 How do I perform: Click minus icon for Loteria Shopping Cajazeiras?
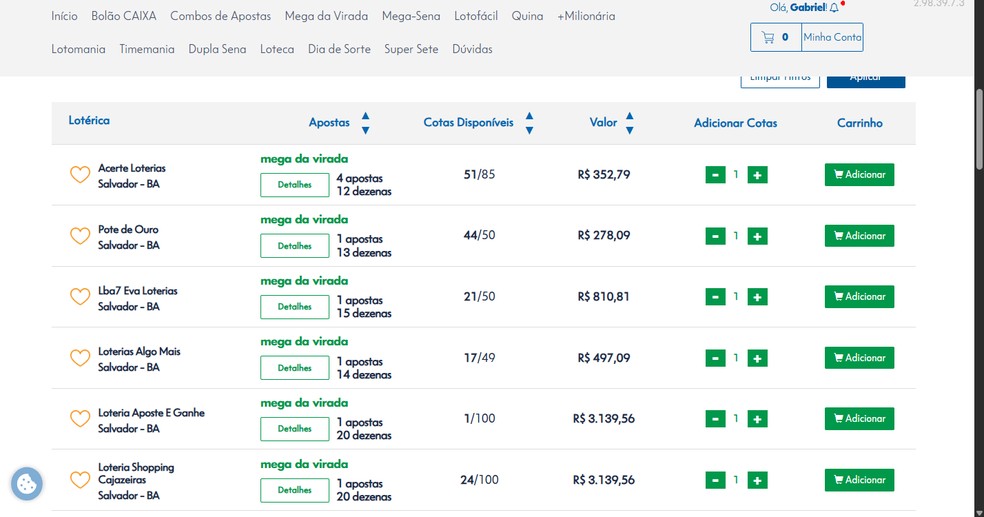point(715,480)
